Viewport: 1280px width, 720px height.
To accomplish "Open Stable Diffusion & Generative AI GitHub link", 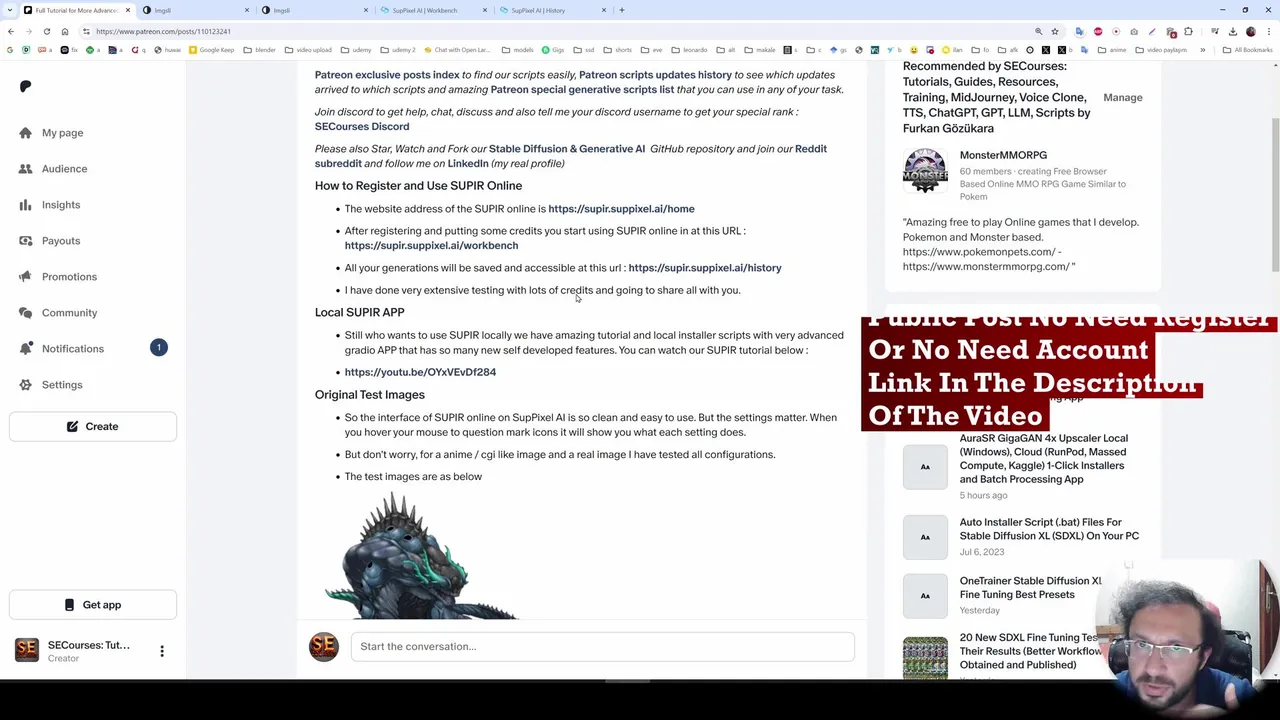I will click(x=567, y=149).
